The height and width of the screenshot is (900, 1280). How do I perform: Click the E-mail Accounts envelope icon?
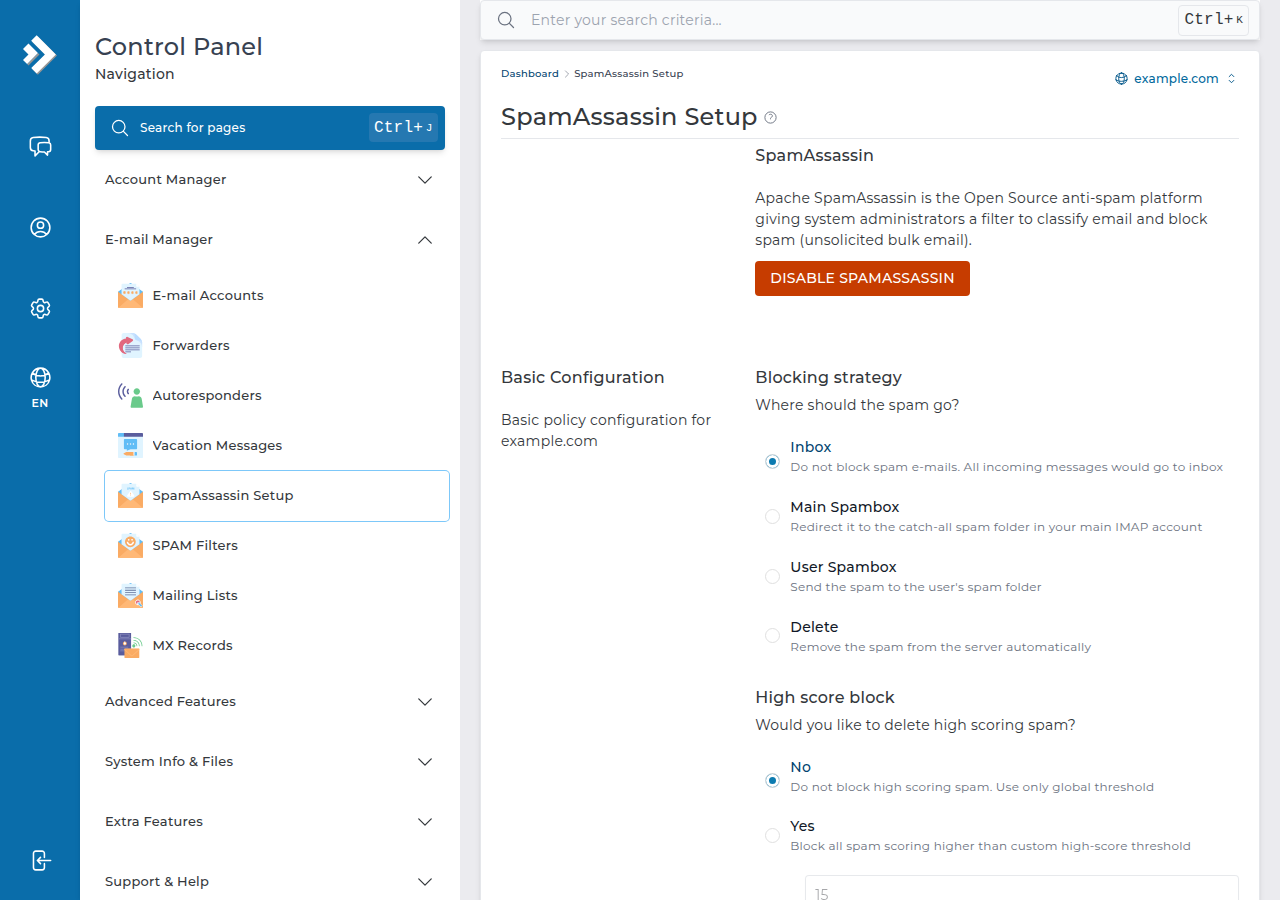(130, 295)
